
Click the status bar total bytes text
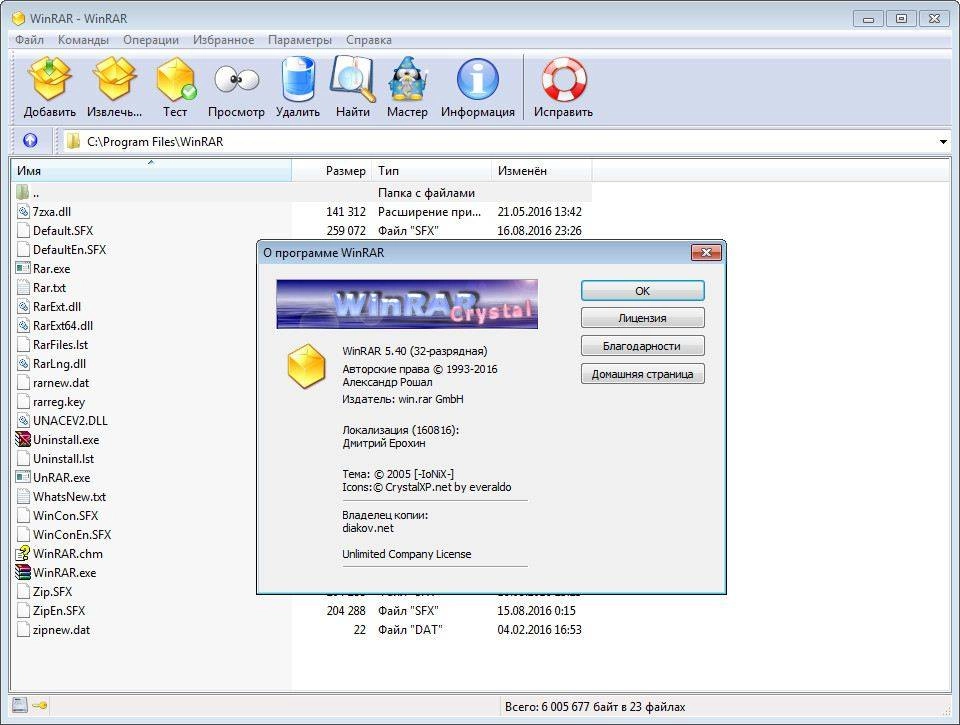point(595,706)
